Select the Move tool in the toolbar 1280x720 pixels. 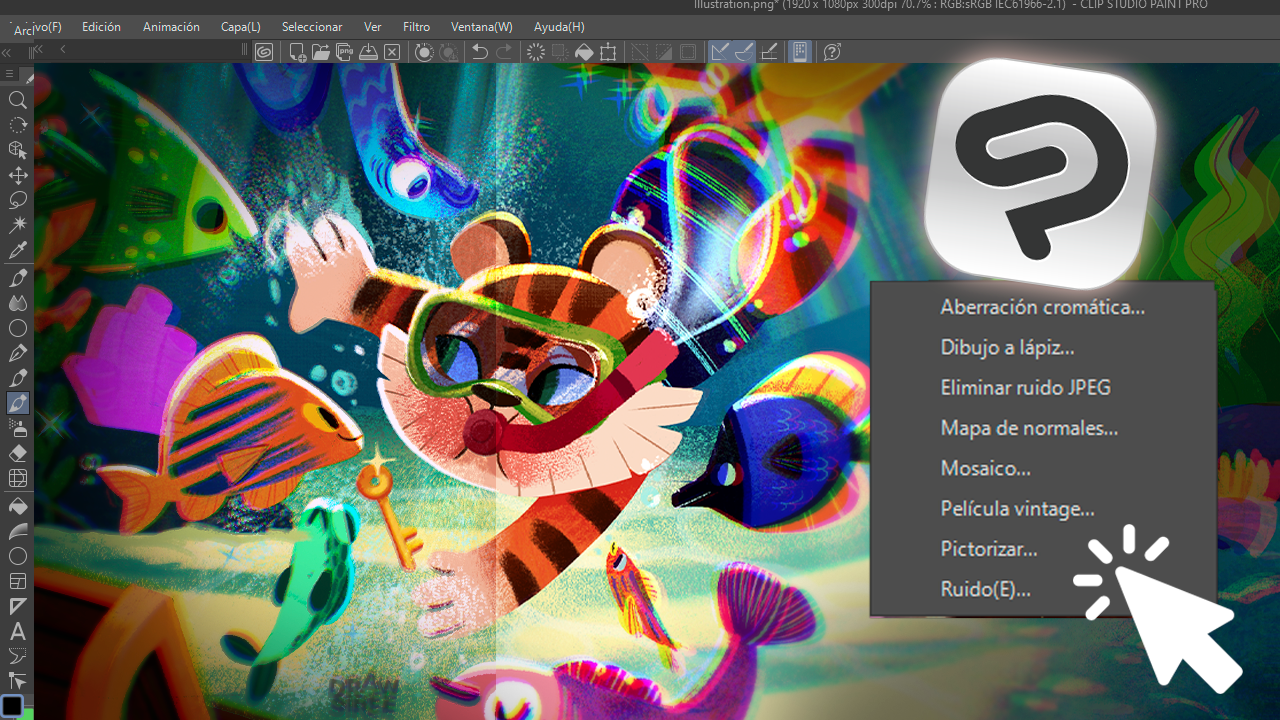click(x=17, y=175)
